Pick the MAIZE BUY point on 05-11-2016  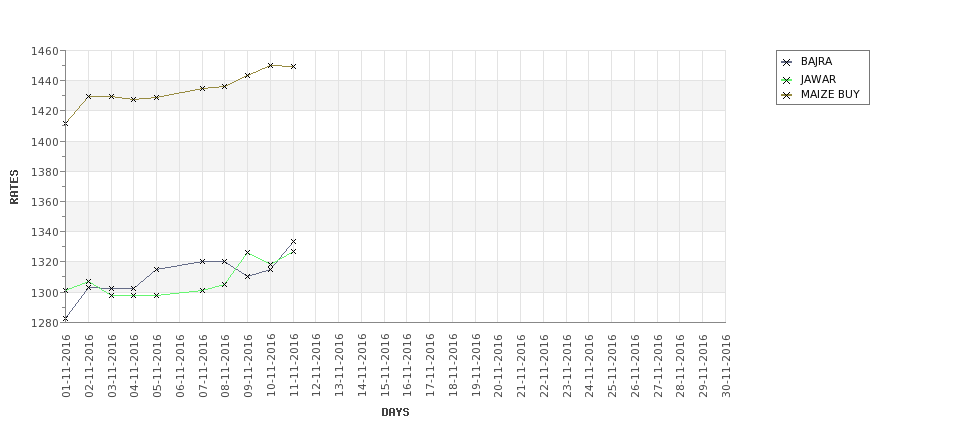[x=157, y=98]
